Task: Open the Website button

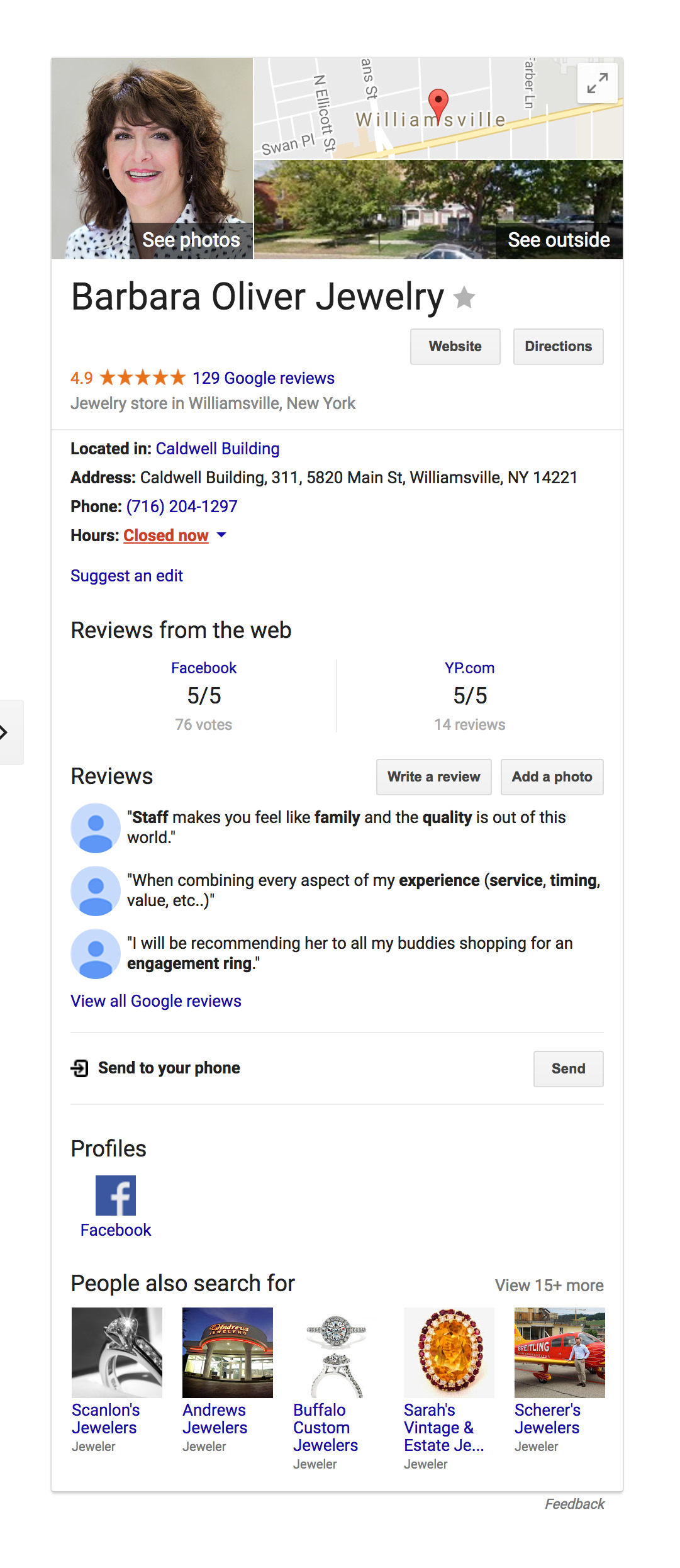Action: 455,346
